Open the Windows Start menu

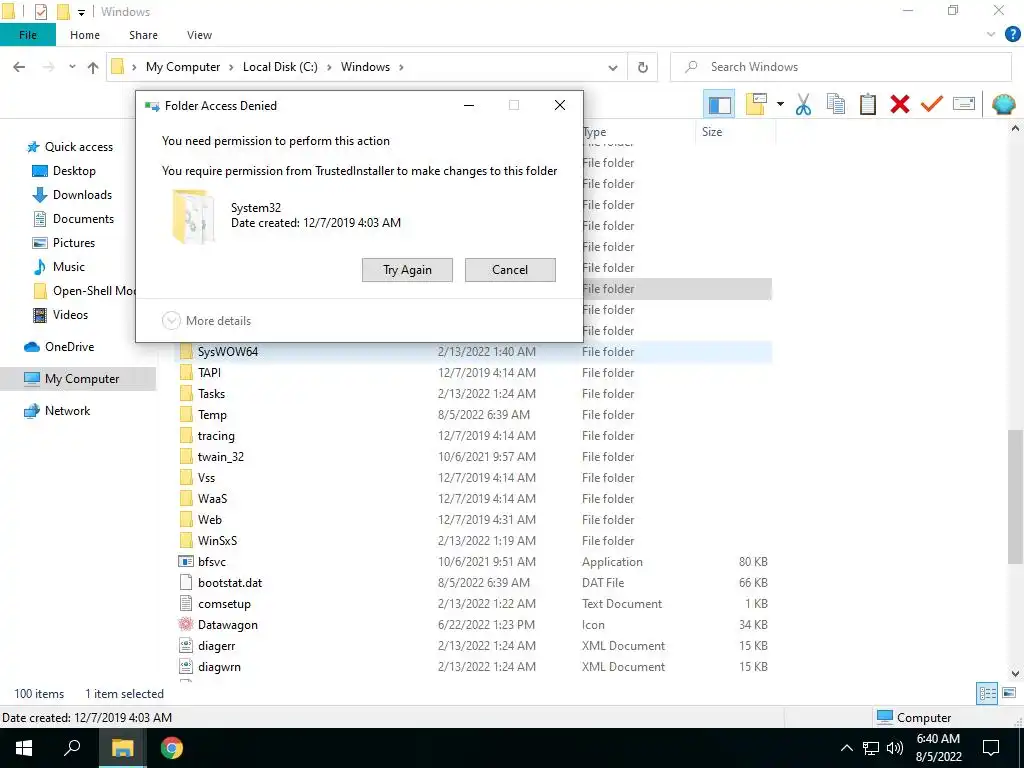tap(24, 748)
